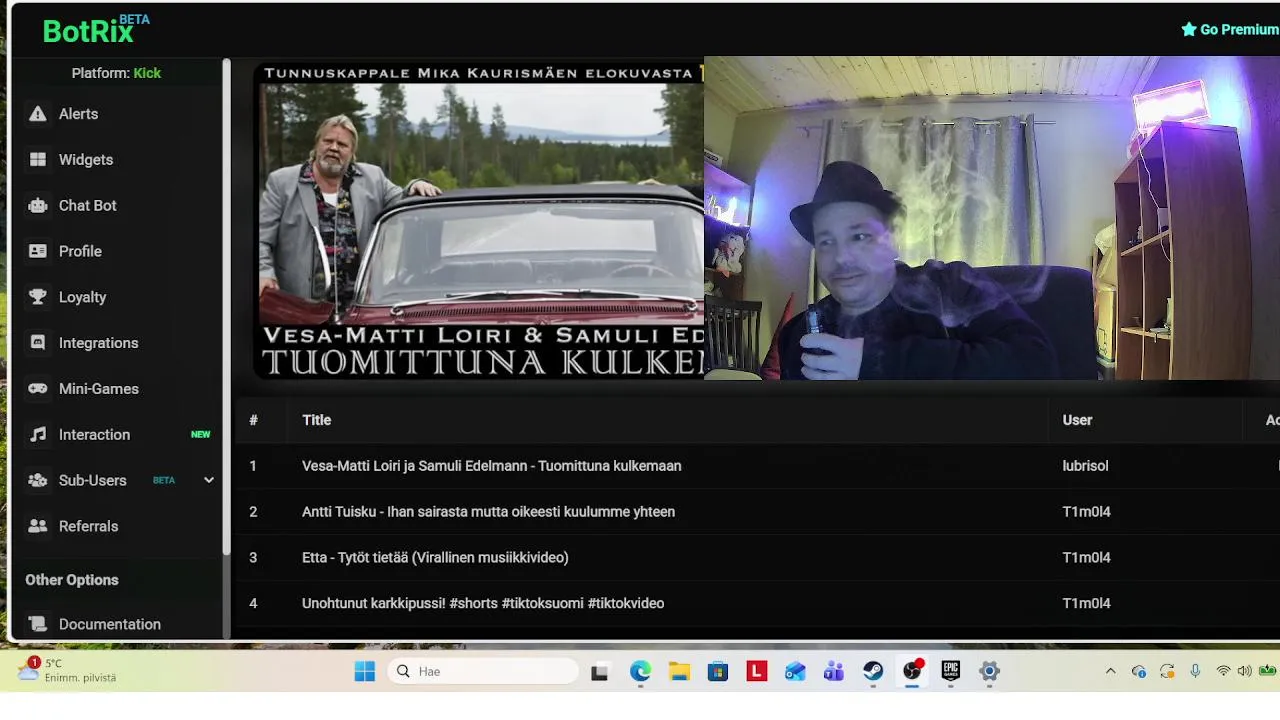Open Microsoft Teams from taskbar
Viewport: 1280px width, 720px height.
834,672
